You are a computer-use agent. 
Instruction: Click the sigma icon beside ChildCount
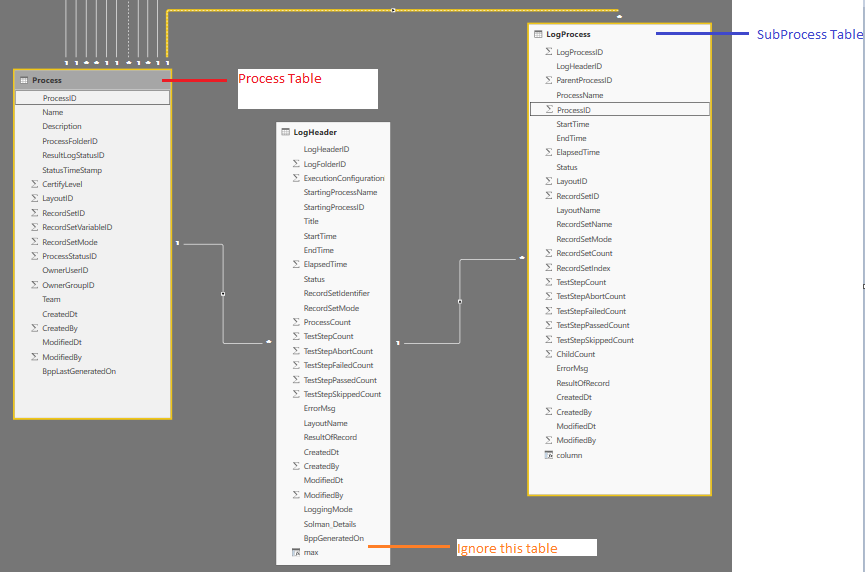549,354
